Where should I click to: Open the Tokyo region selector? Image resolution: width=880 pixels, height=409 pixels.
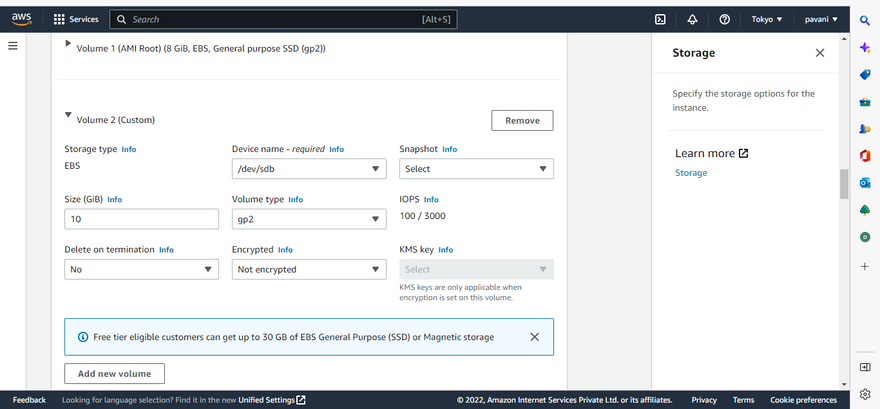(767, 19)
